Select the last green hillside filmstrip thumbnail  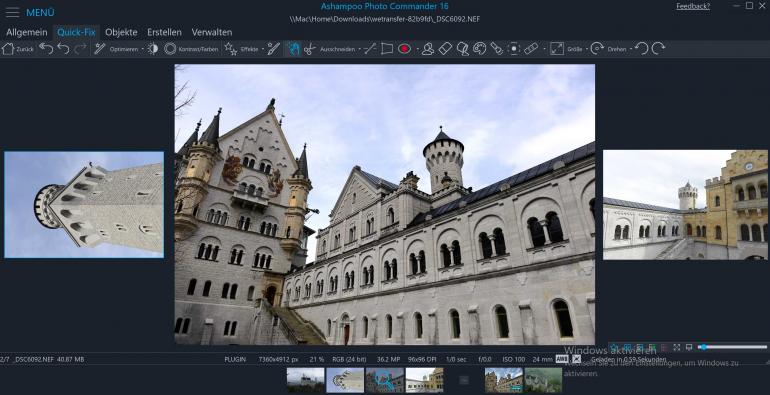[543, 380]
